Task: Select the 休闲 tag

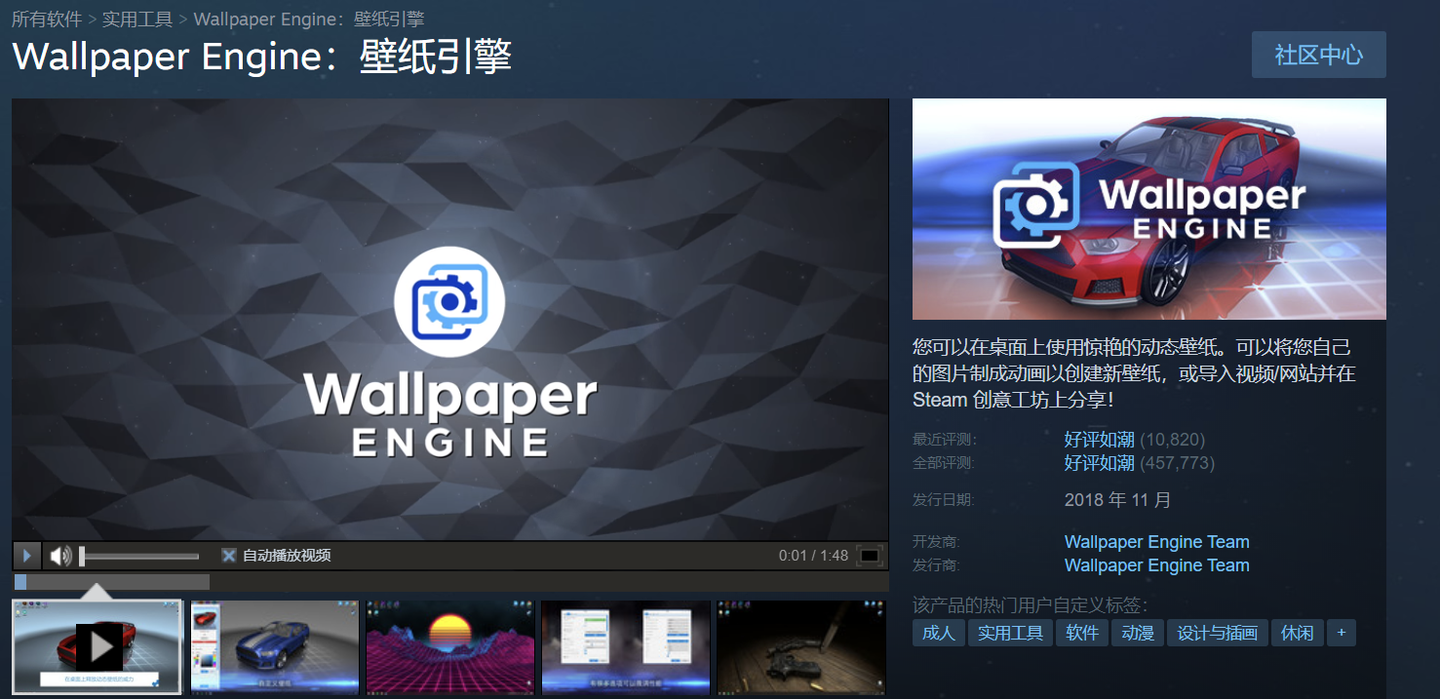Action: (x=1297, y=632)
